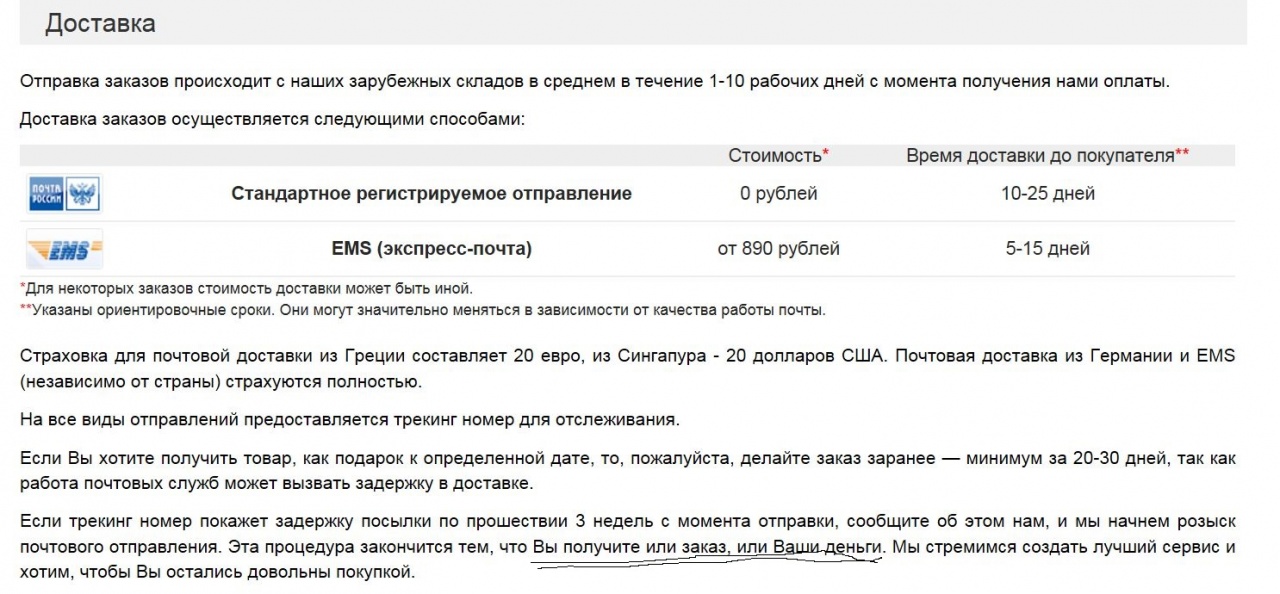The width and height of the screenshot is (1280, 594).
Task: Click the 5-15 дней delivery time
Action: pyautogui.click(x=1047, y=249)
